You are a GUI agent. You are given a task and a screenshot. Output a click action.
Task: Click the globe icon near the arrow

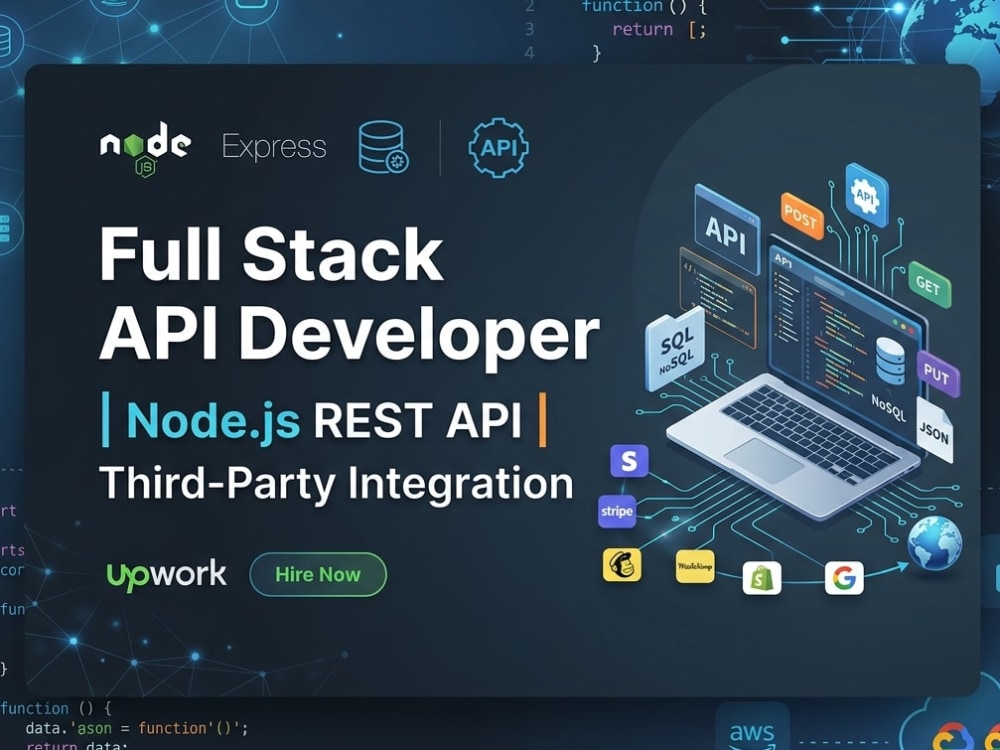[935, 543]
